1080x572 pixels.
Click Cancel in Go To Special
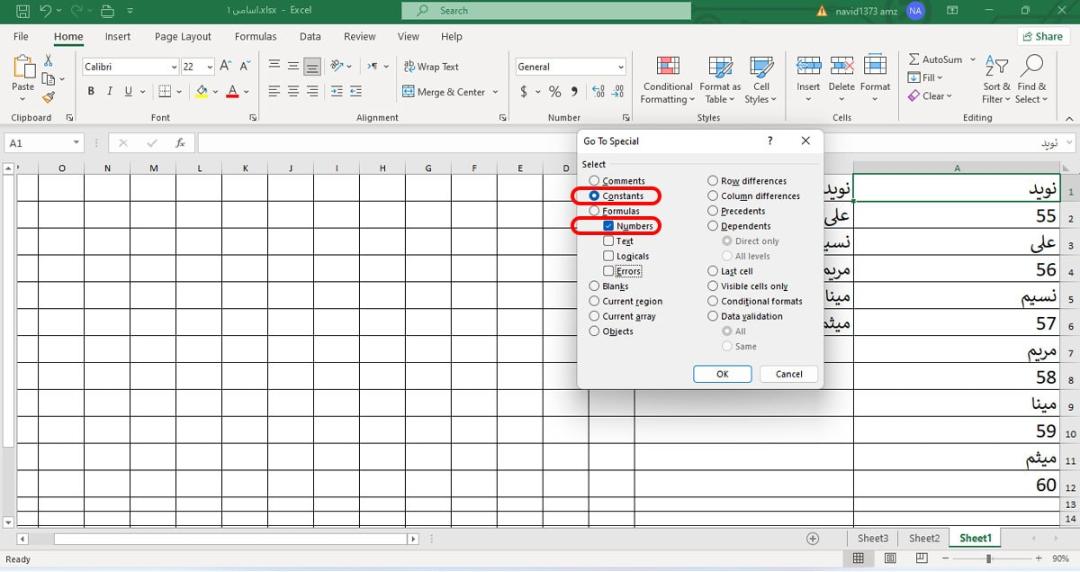pos(789,374)
